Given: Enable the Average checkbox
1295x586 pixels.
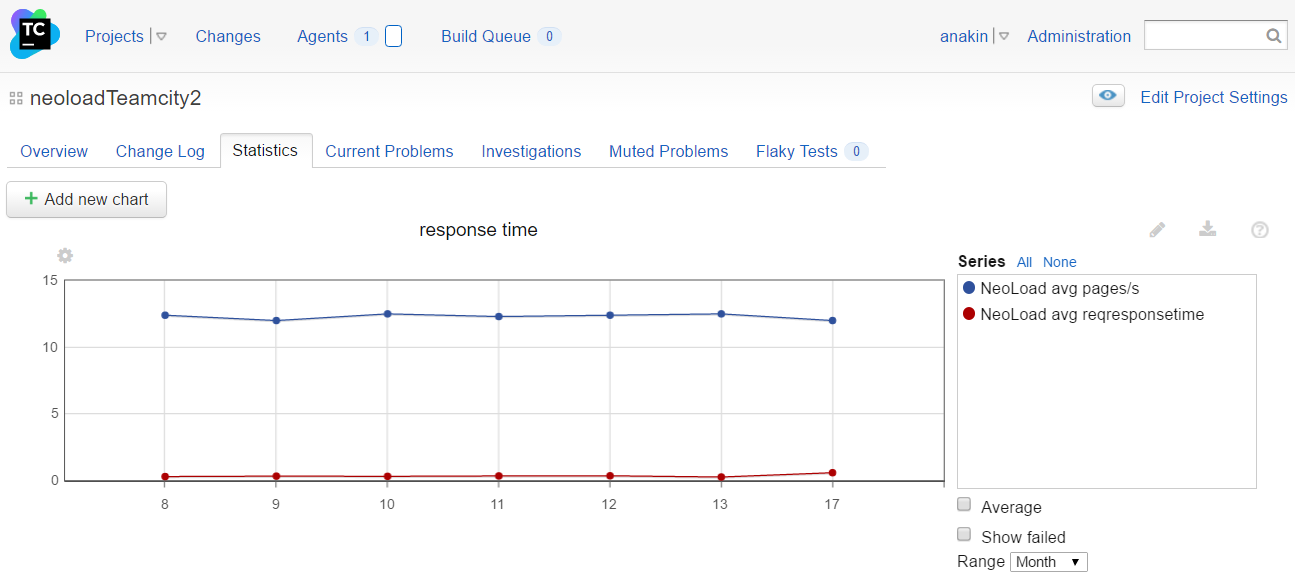Looking at the screenshot, I should pos(964,504).
